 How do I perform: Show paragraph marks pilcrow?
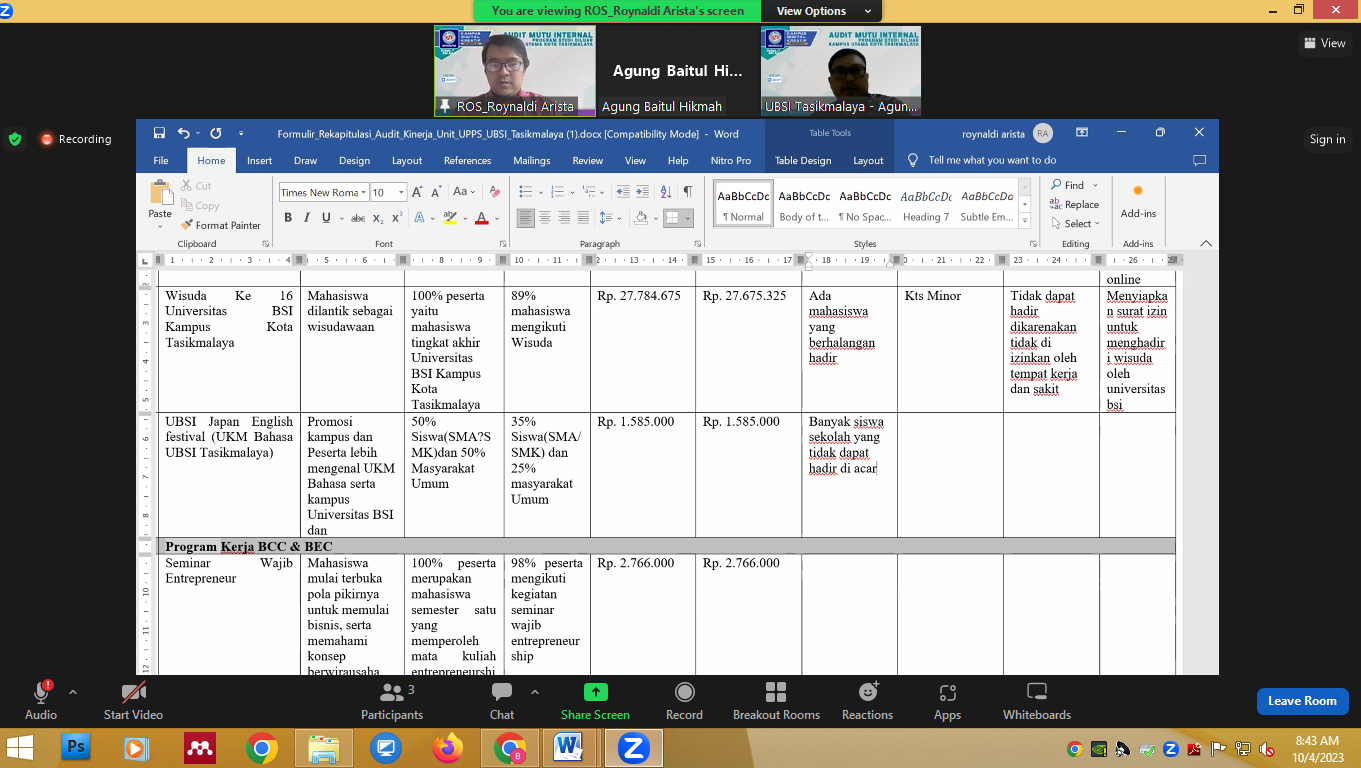(687, 192)
